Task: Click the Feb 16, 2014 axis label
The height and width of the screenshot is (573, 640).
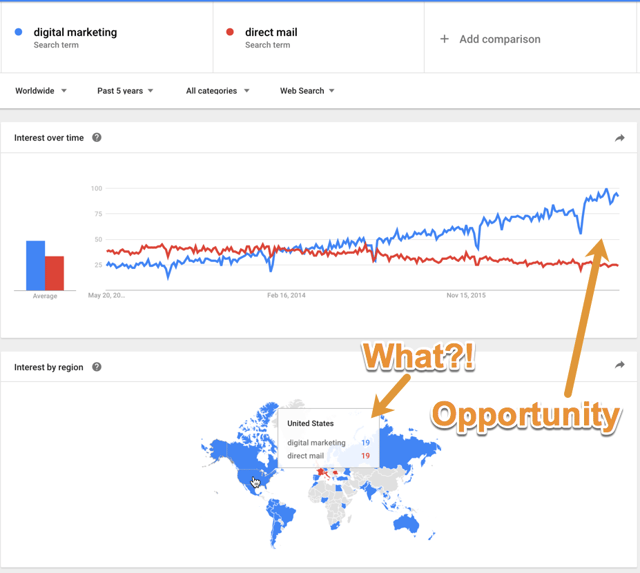Action: tap(286, 295)
